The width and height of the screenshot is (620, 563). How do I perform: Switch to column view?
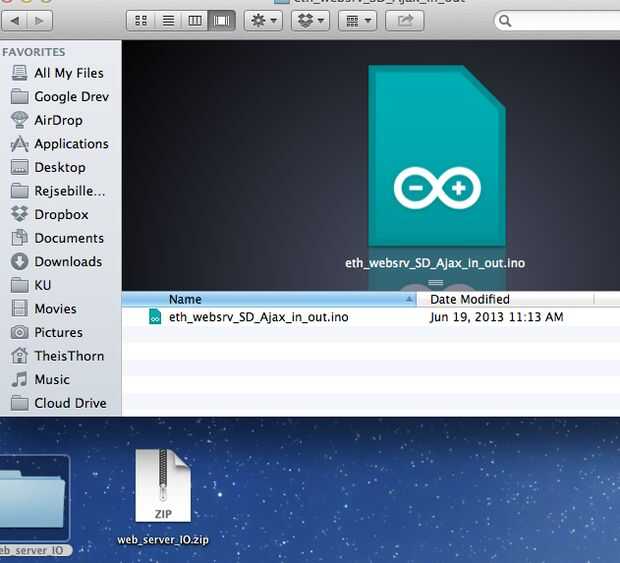coord(195,21)
